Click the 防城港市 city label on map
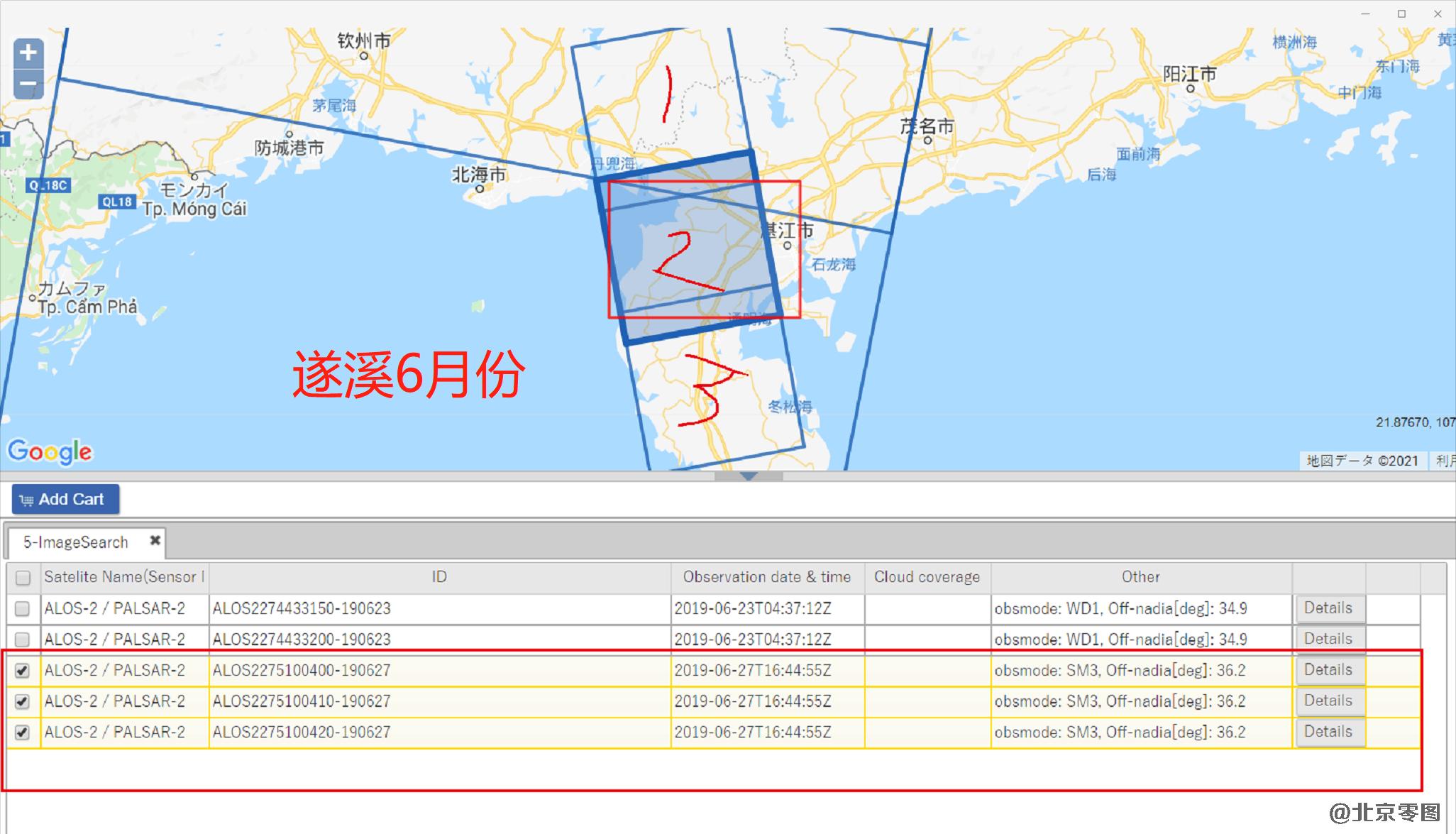Screen dimensions: 1456x834 coord(289,148)
